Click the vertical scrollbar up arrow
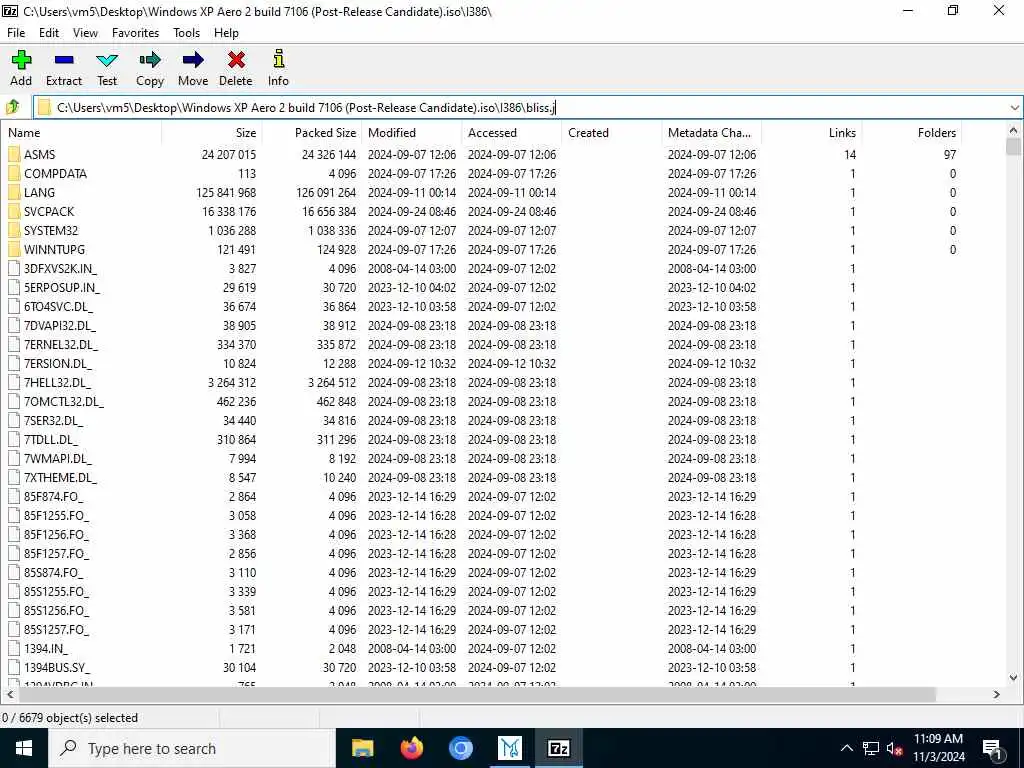This screenshot has width=1024, height=768. pos(1014,131)
